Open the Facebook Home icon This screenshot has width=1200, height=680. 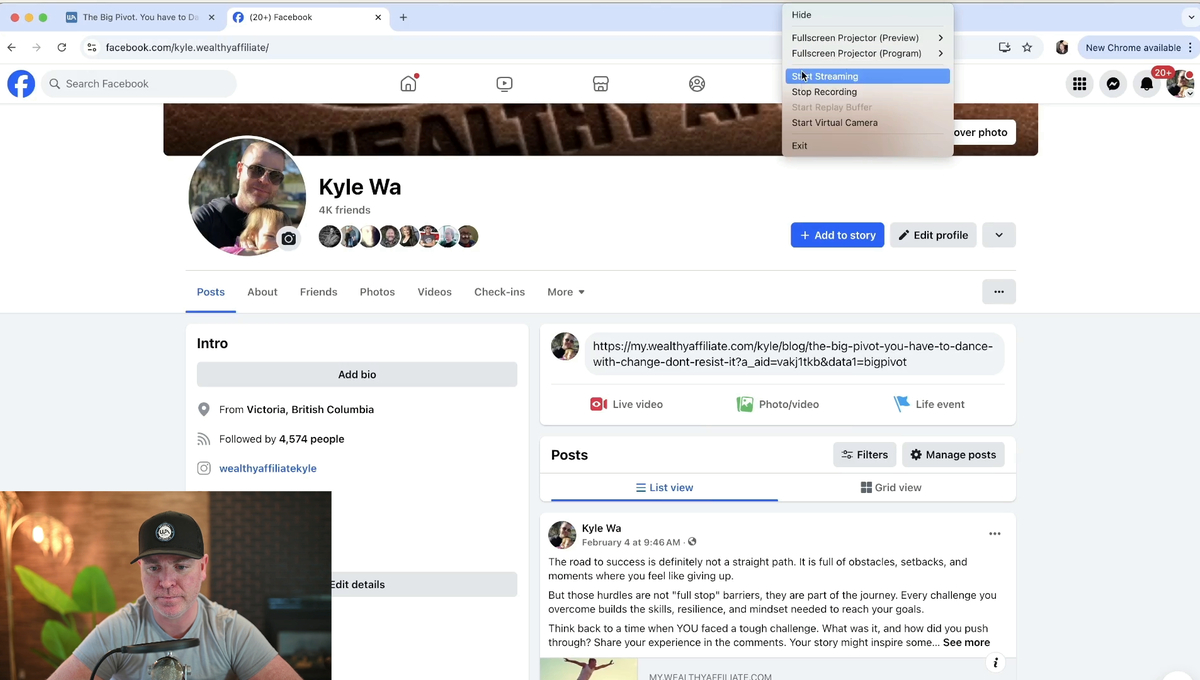coord(408,84)
